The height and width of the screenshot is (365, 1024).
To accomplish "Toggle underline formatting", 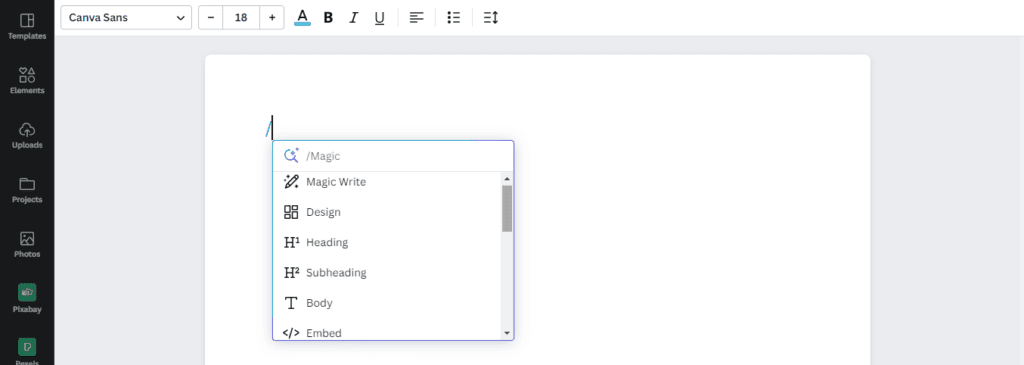I will [x=379, y=18].
